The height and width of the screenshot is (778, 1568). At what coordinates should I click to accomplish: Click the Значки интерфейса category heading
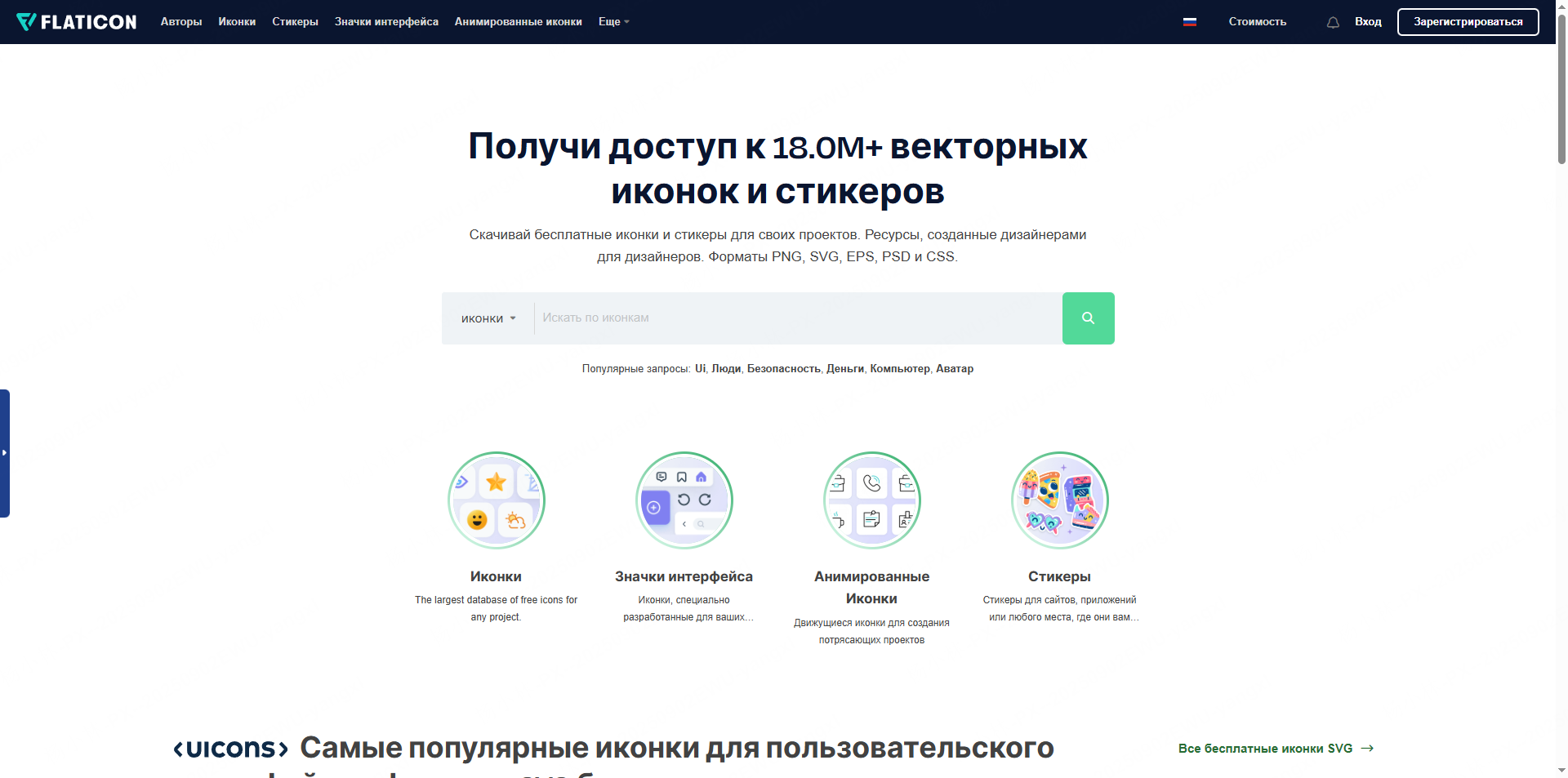pos(684,576)
